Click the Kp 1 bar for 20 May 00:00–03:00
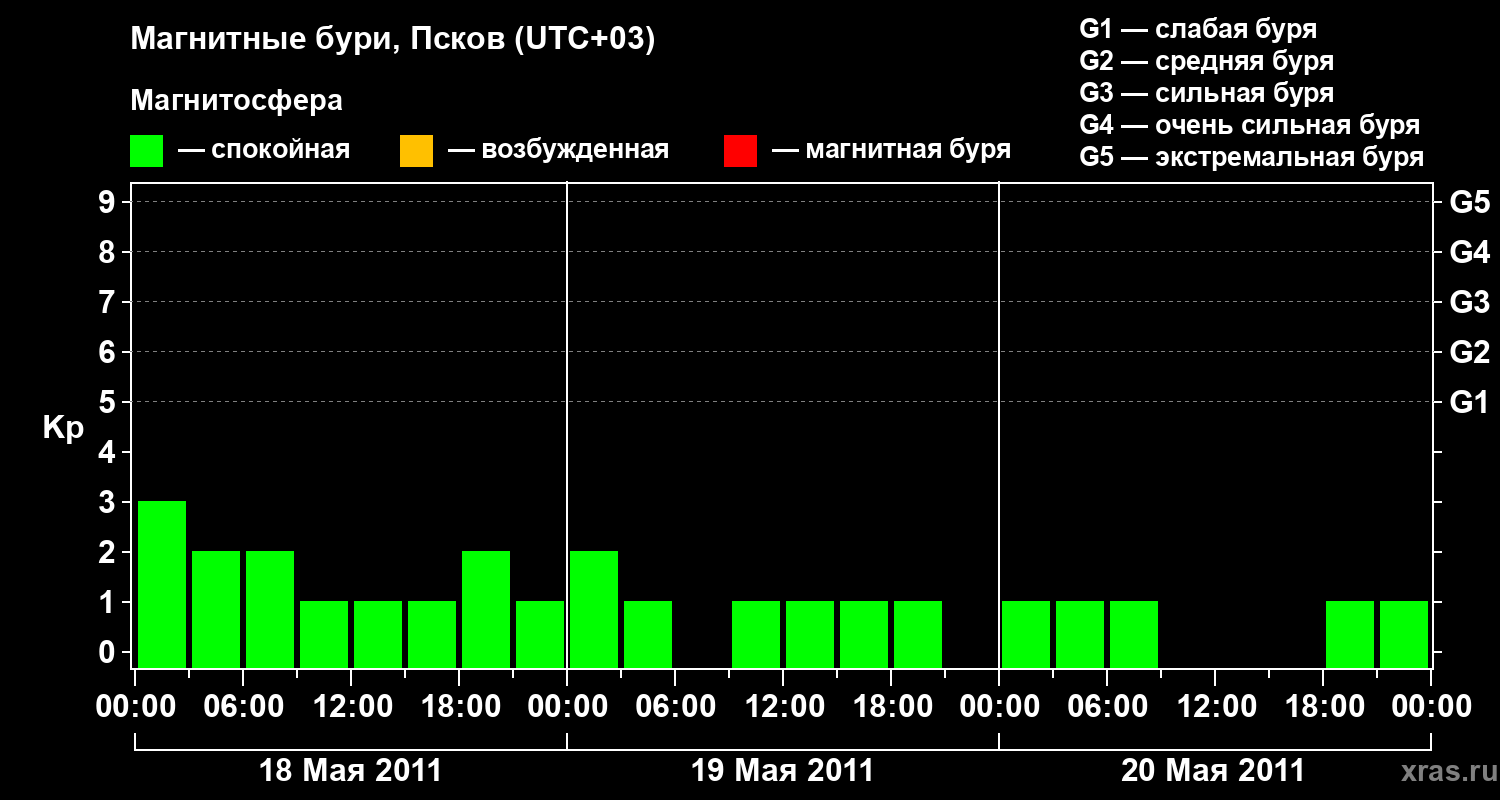Viewport: 1500px width, 800px height. (1026, 634)
